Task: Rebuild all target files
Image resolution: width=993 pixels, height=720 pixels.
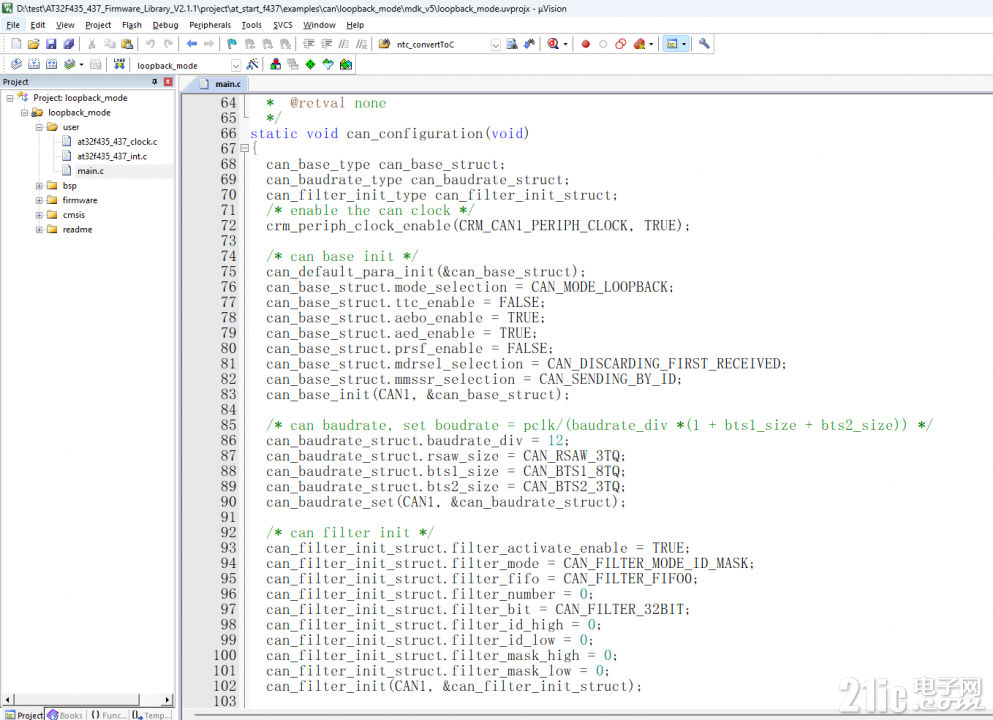Action: (51, 64)
